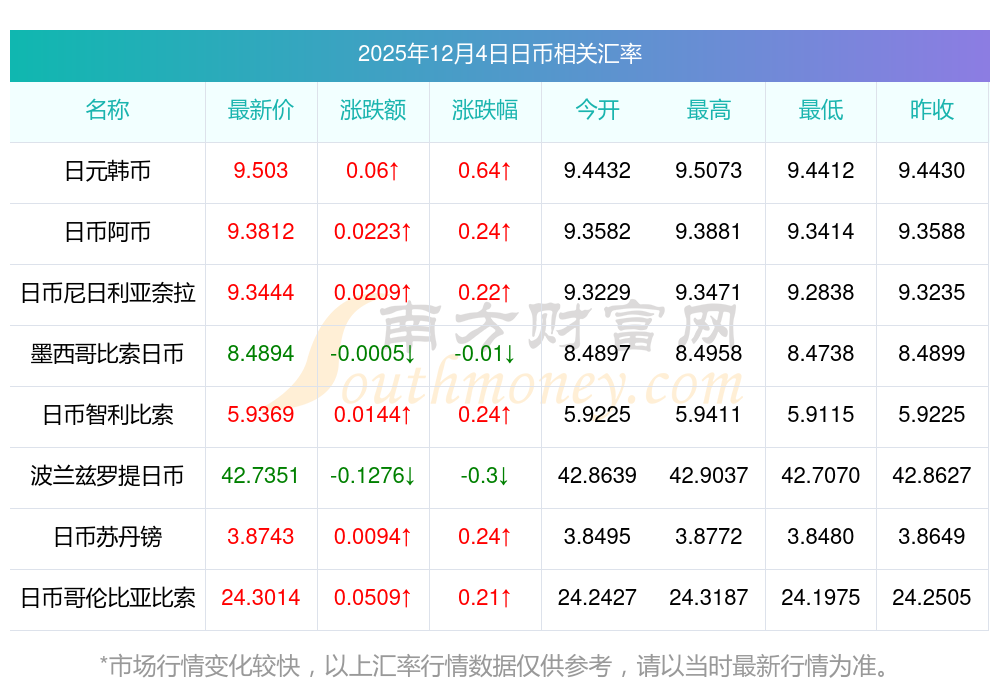Image resolution: width=1000 pixels, height=697 pixels.
Task: Click high value 5.9411
Action: [709, 415]
